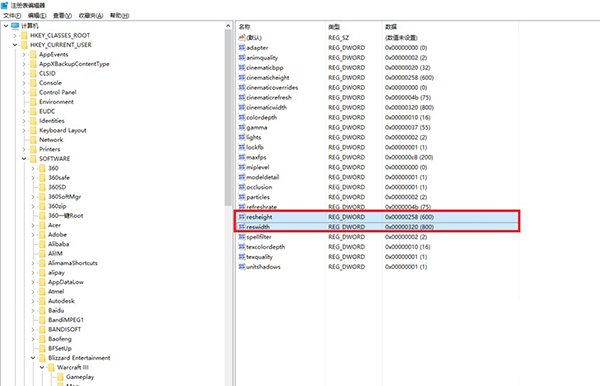This screenshot has height=386, width=600.
Task: Collapse the SOFTWARE tree node
Action: point(24,159)
